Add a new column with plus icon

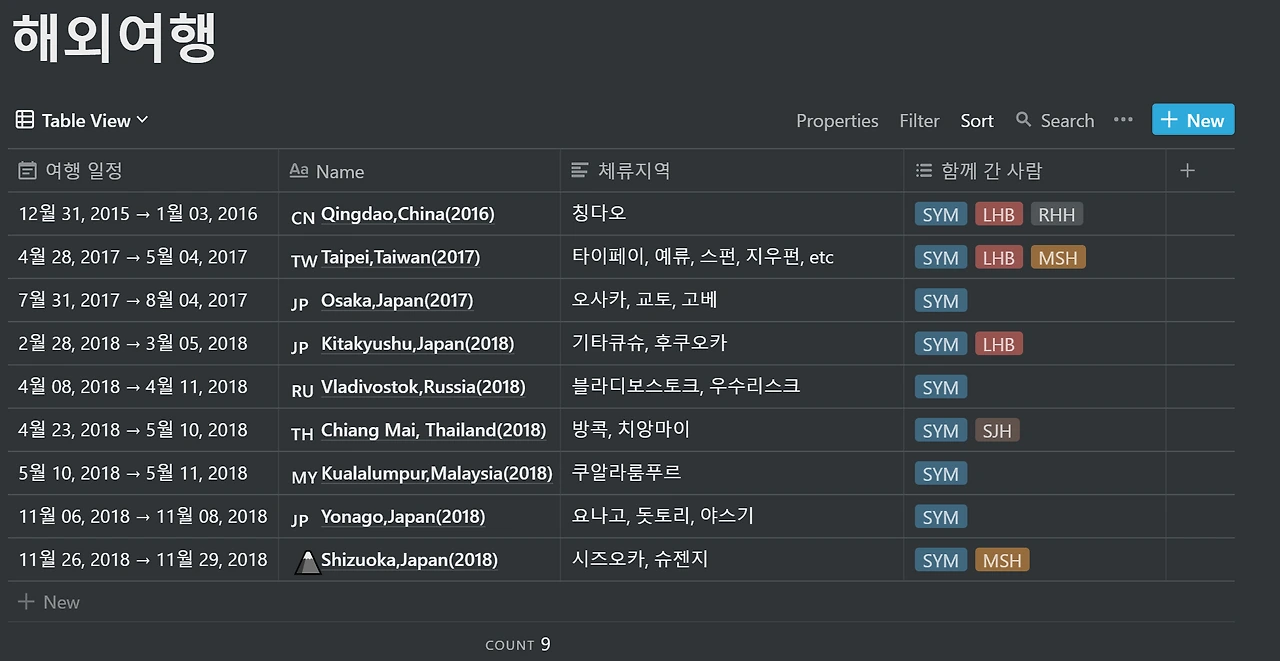(1187, 171)
